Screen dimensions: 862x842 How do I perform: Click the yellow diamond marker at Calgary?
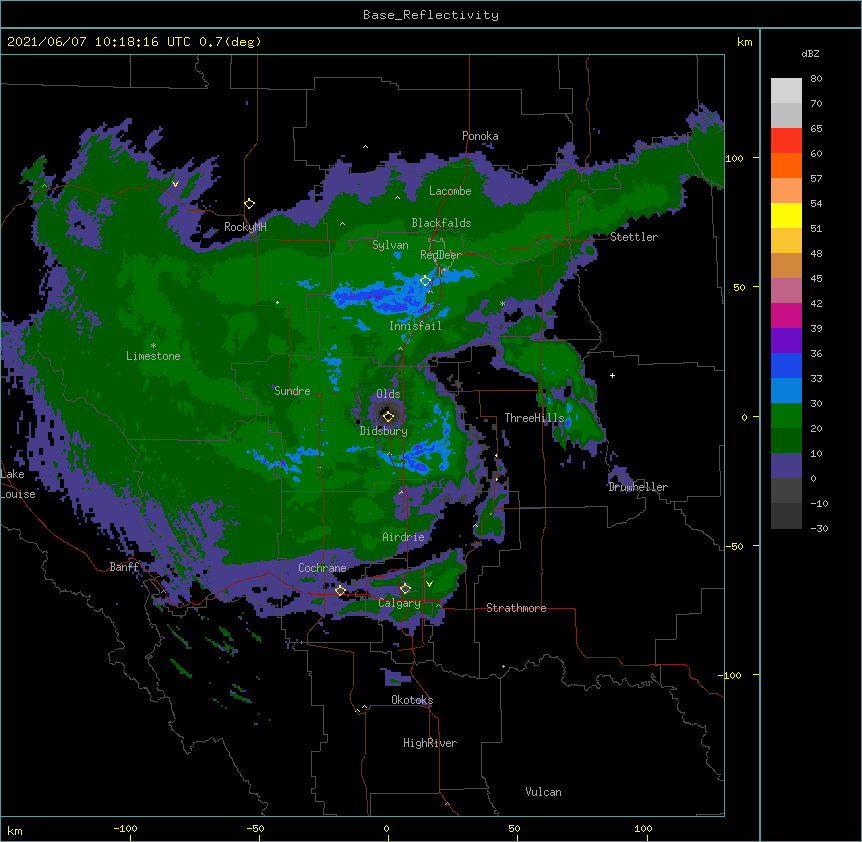tap(405, 589)
